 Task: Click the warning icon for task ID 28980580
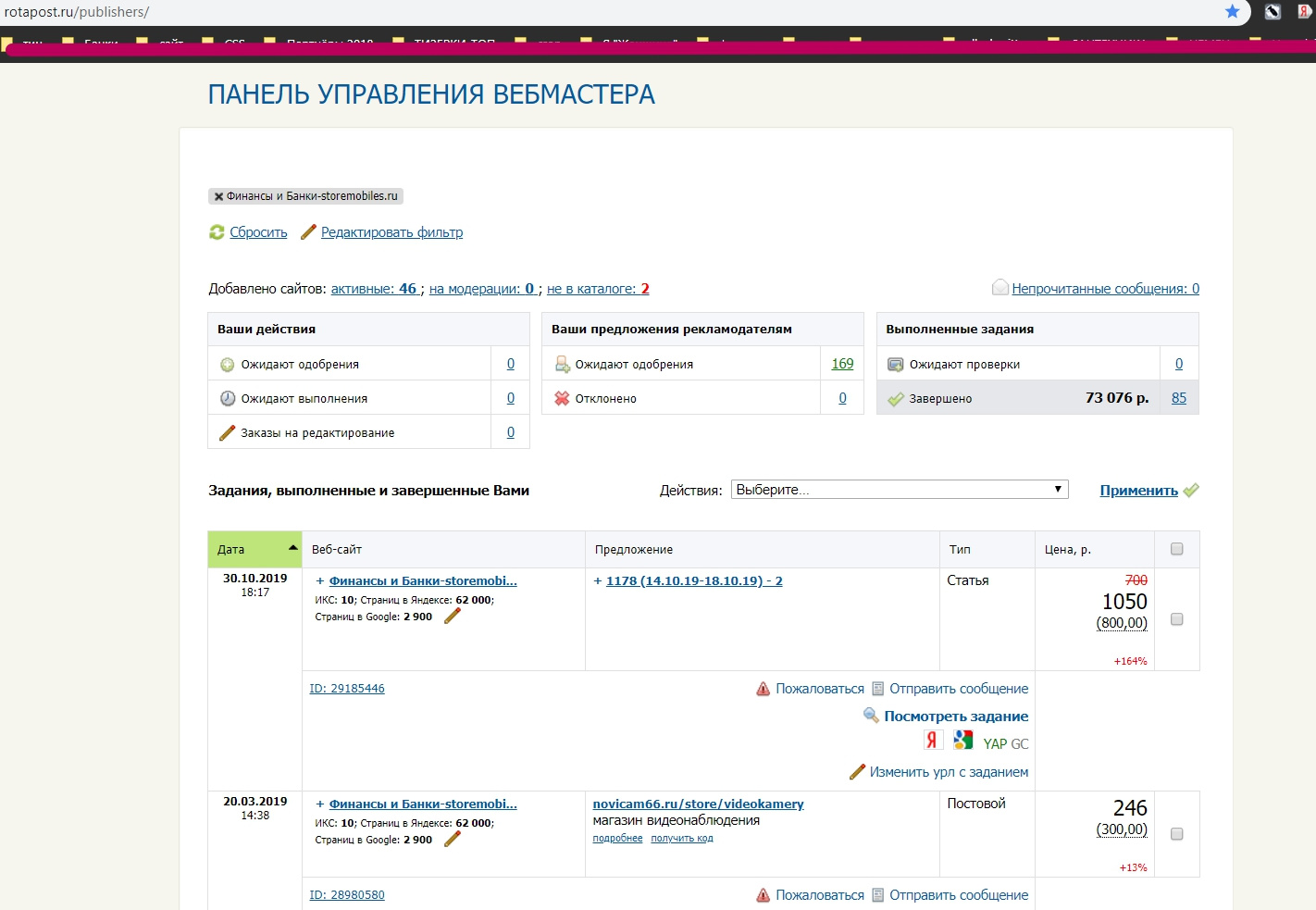click(763, 895)
